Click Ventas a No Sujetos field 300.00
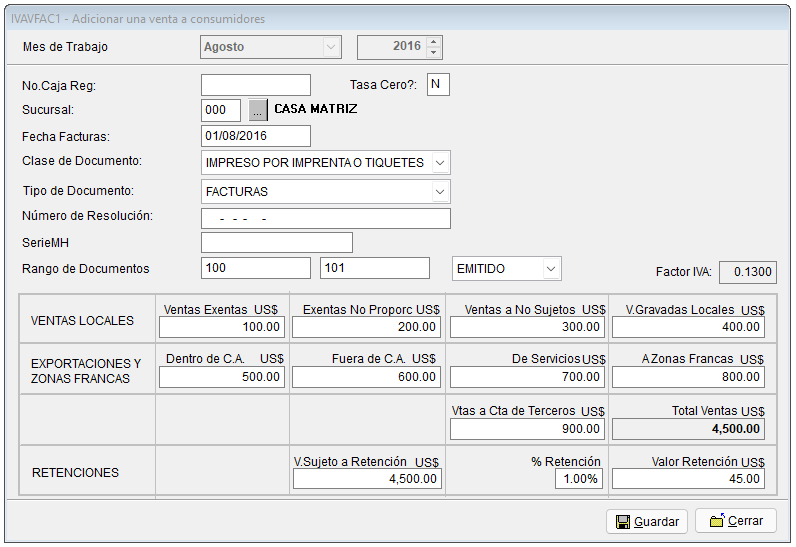Viewport: 796px width, 547px height. 527,327
